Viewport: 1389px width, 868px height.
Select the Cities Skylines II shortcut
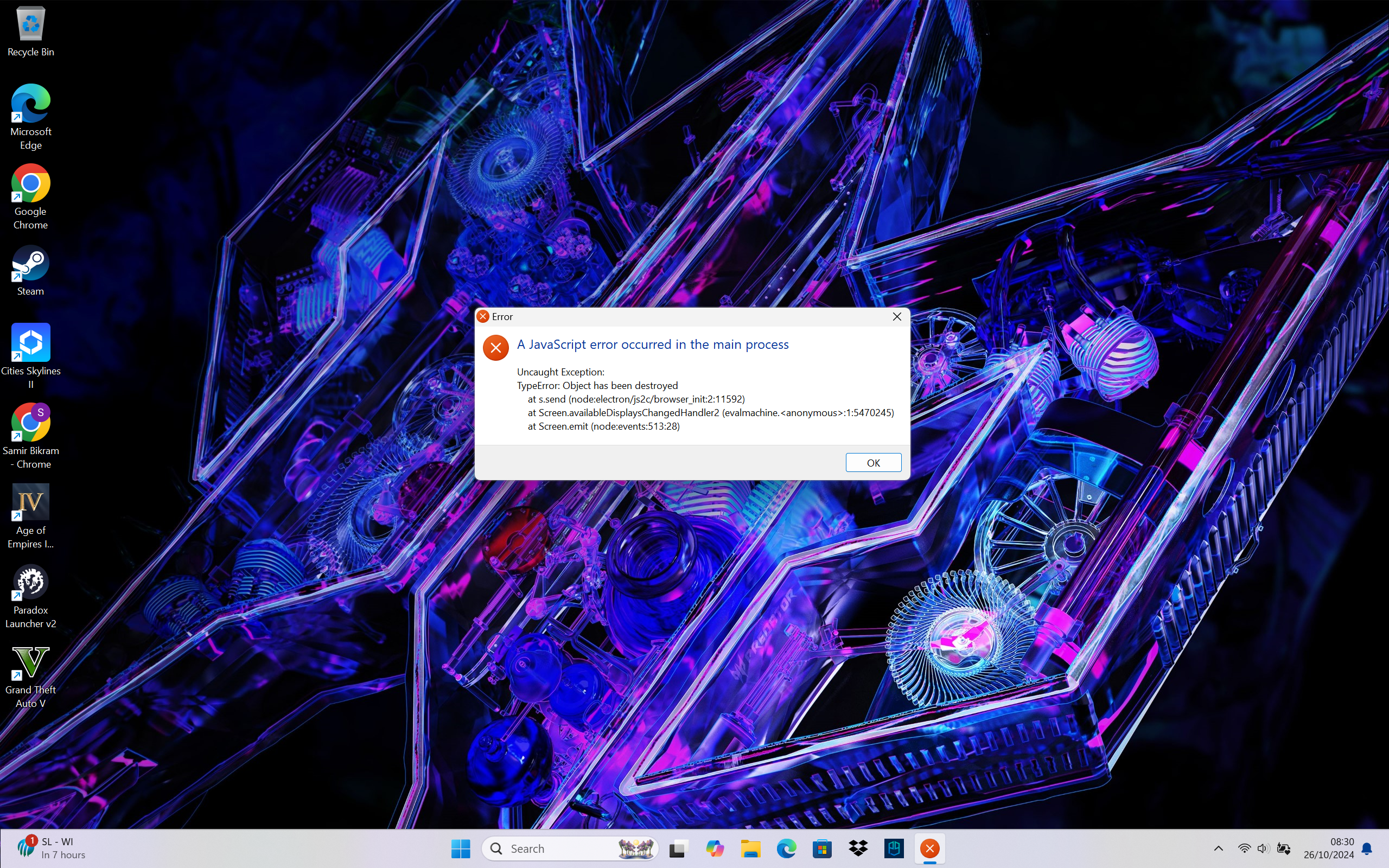point(30,356)
